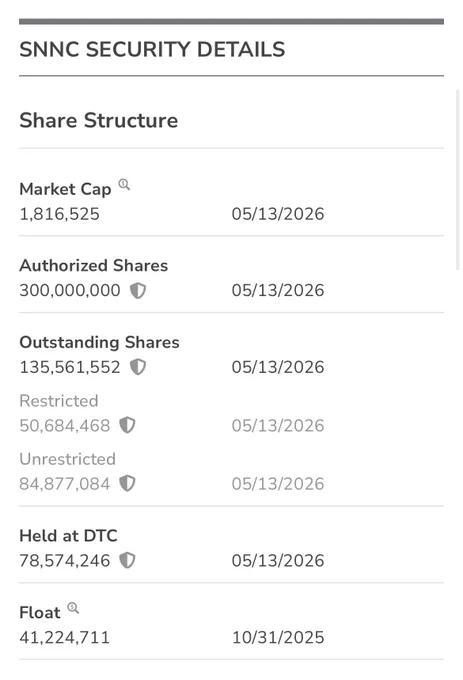463x680 pixels.
Task: Click the Unrestricted shares label
Action: [68, 459]
